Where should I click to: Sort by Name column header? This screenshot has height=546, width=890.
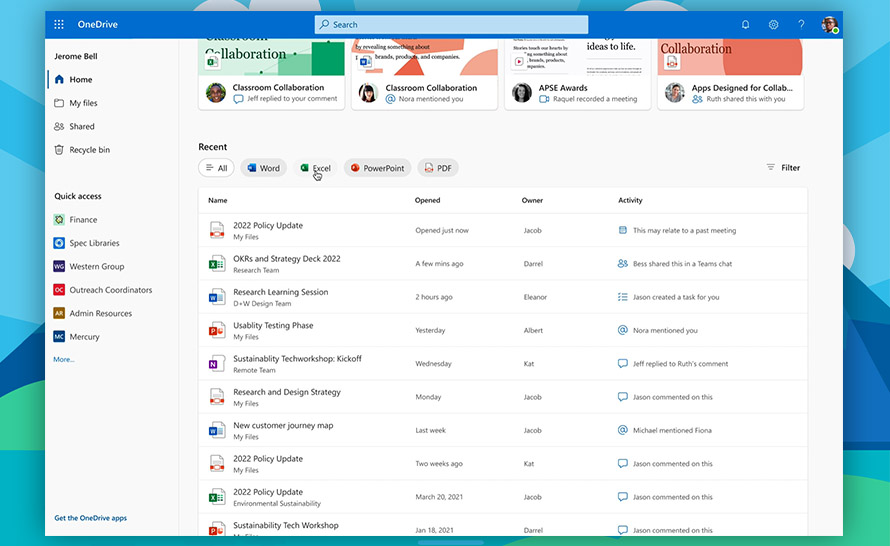217,200
